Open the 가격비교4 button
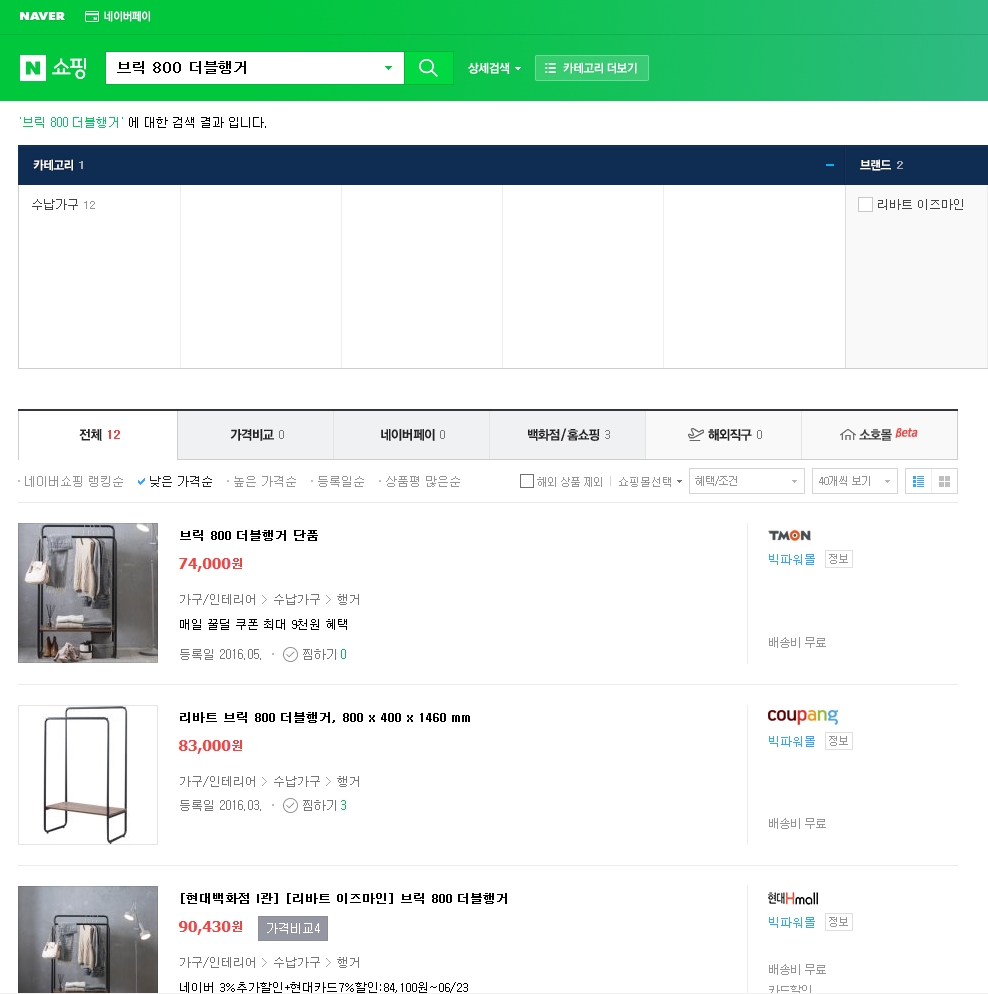 click(x=292, y=928)
